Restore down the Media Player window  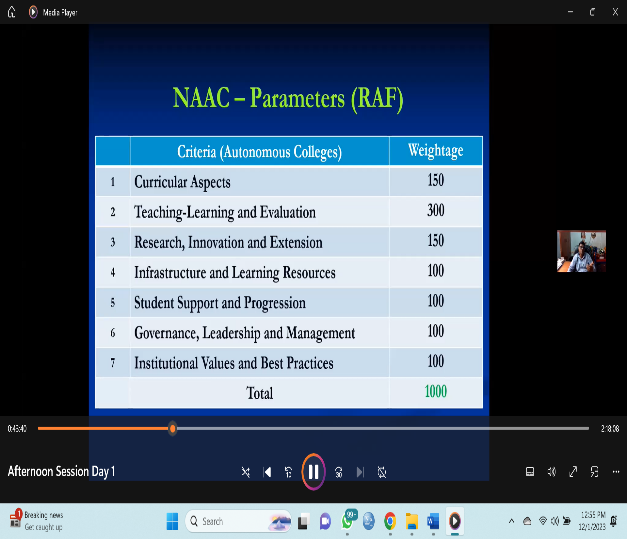pos(592,12)
